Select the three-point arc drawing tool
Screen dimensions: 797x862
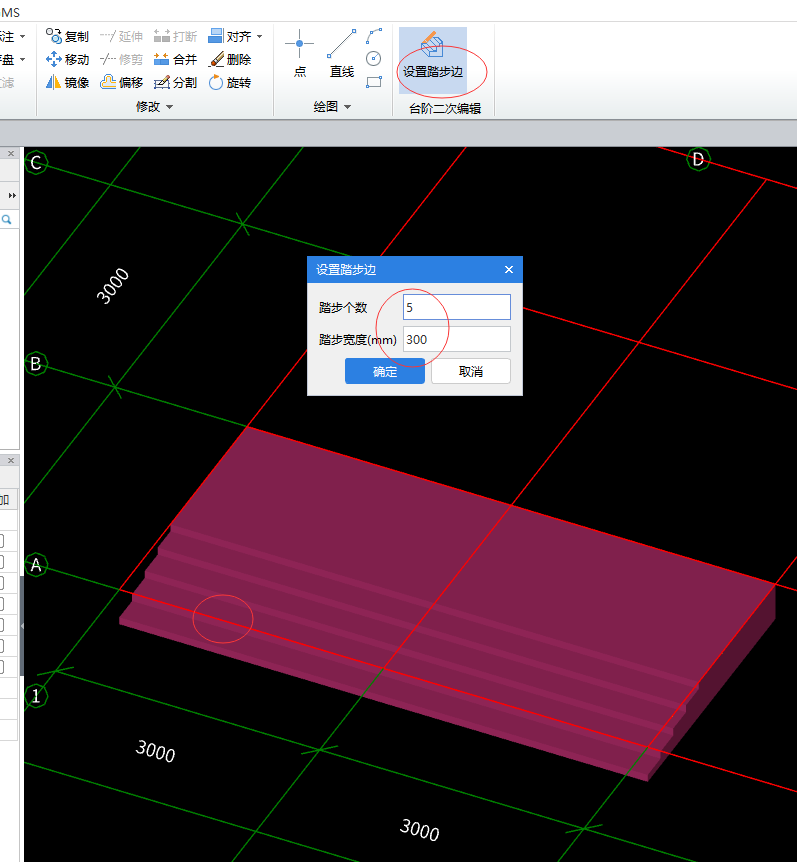pos(374,36)
